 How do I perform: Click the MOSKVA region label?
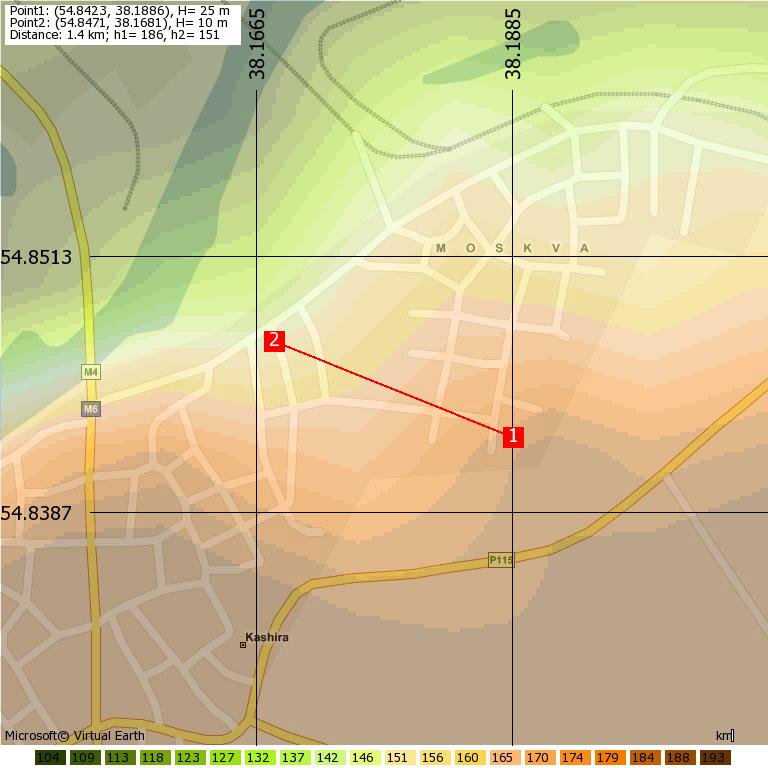tap(512, 248)
